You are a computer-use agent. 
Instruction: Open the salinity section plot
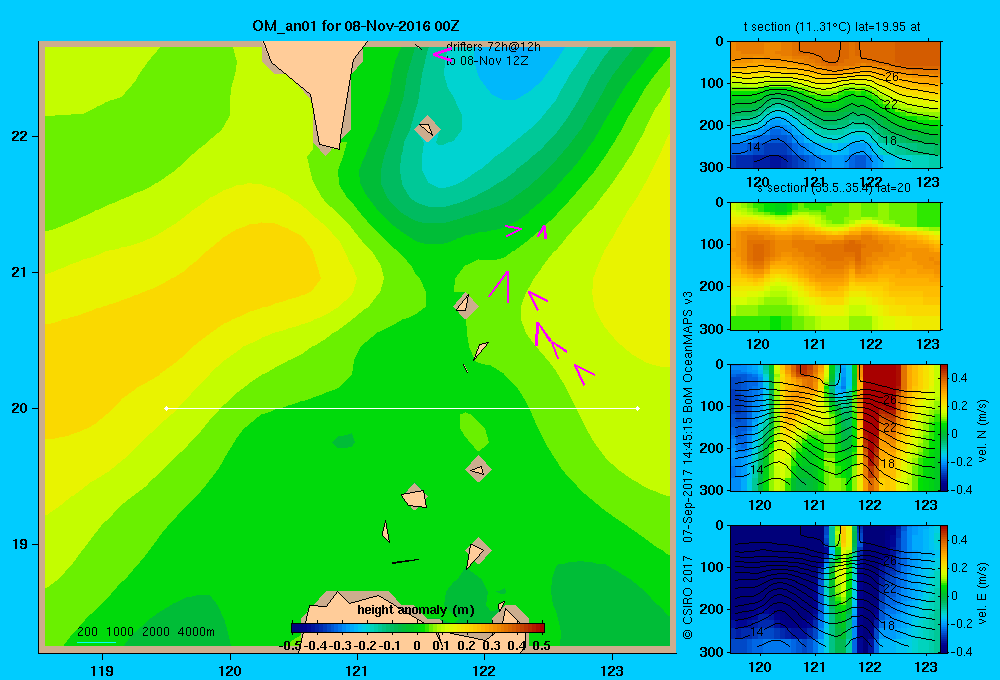(835, 266)
